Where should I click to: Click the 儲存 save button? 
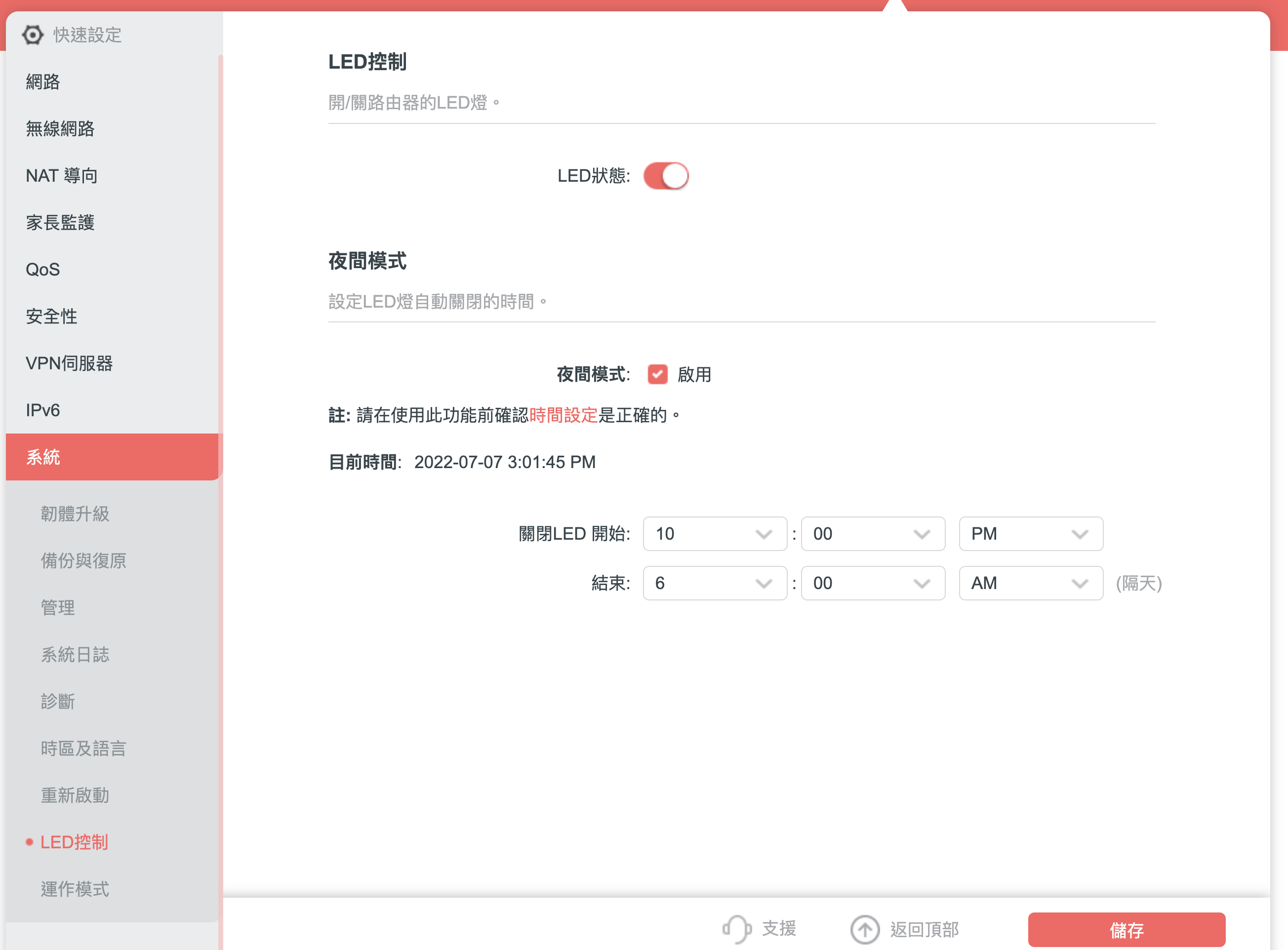pyautogui.click(x=1126, y=929)
